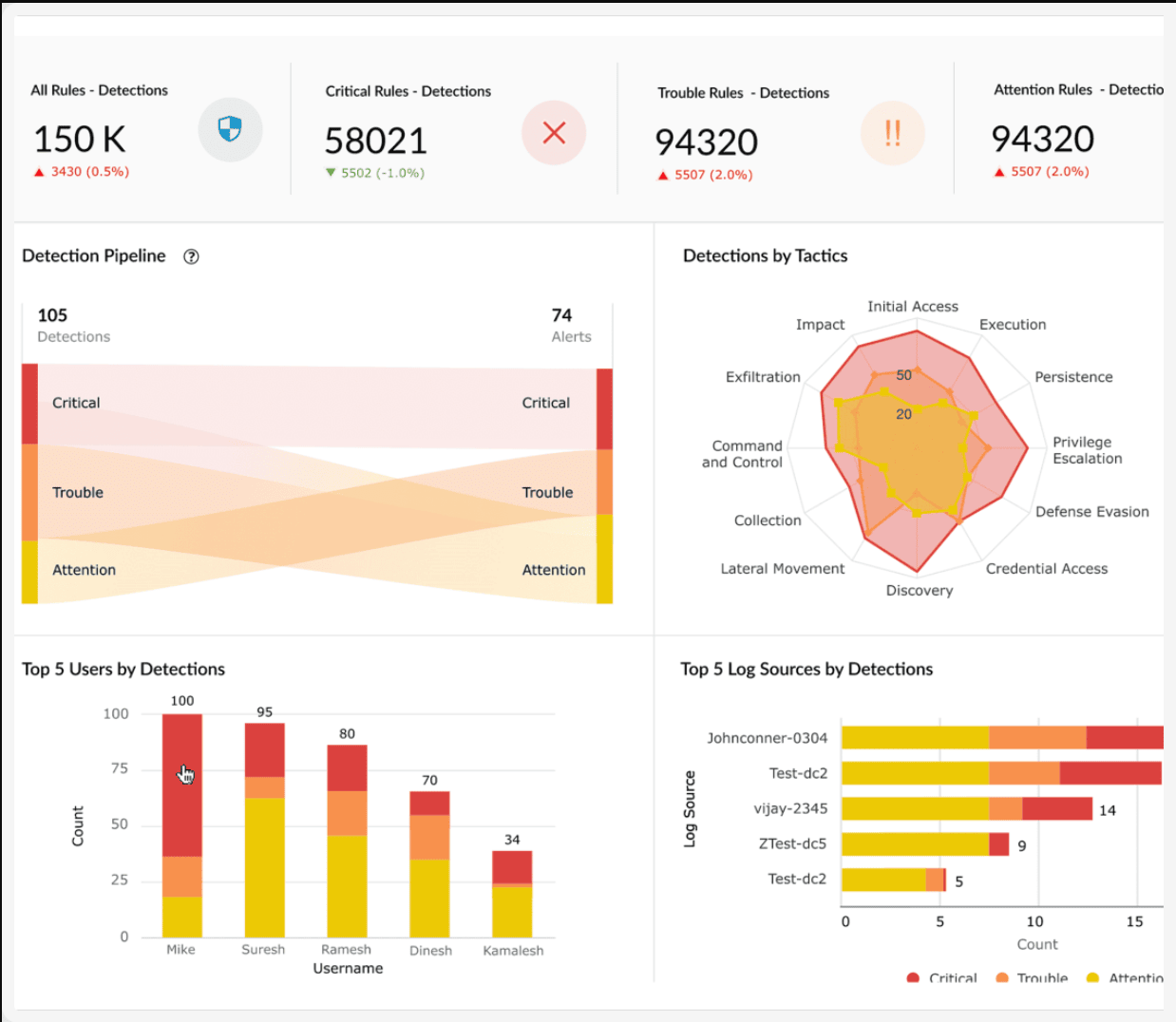The height and width of the screenshot is (1022, 1176).
Task: Toggle Attention series in the log sources legend
Action: point(1092,977)
